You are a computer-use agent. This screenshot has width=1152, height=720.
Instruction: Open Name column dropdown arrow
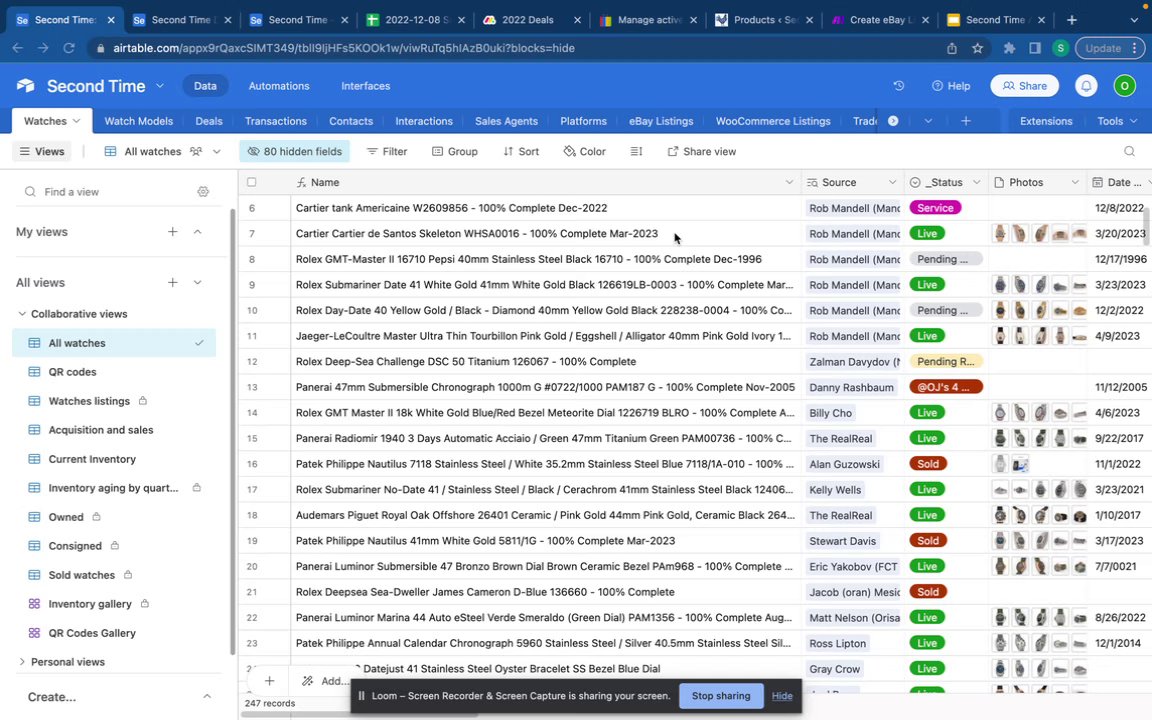pos(789,182)
